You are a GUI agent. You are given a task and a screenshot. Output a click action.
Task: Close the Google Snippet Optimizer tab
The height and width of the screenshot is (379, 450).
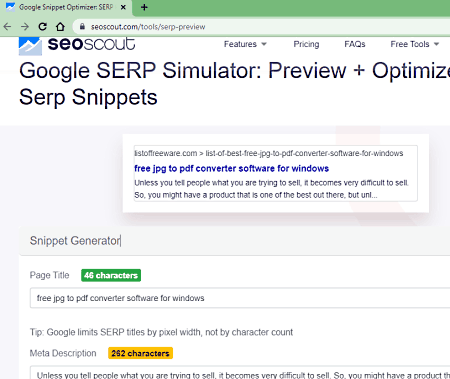pos(123,7)
